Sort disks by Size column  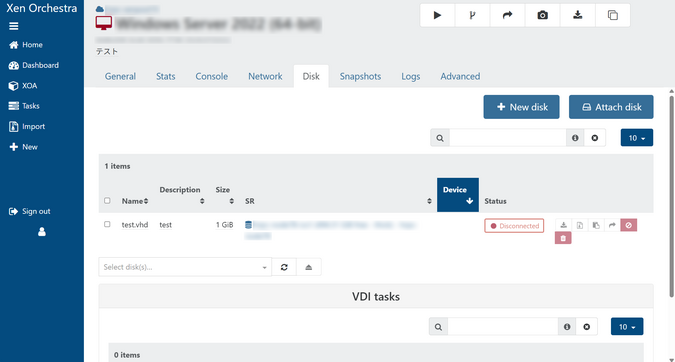click(x=225, y=195)
